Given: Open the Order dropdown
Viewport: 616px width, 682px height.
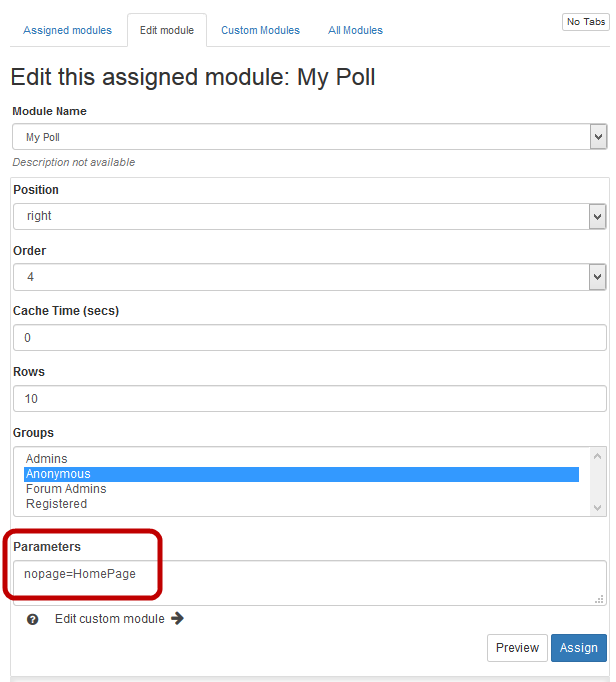Looking at the screenshot, I should click(x=309, y=277).
